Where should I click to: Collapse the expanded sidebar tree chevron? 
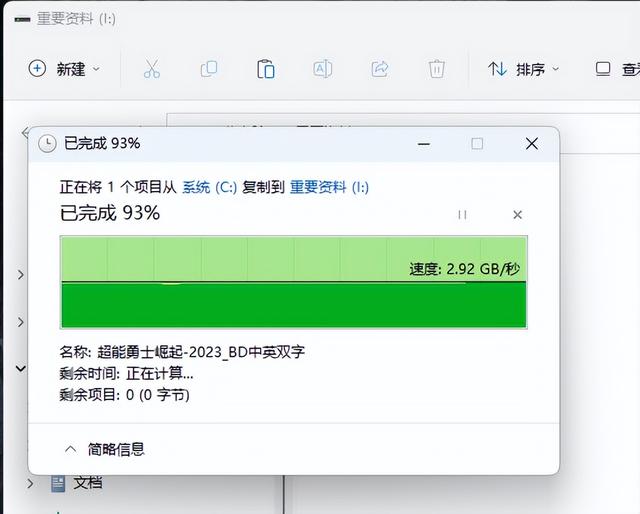pos(20,368)
